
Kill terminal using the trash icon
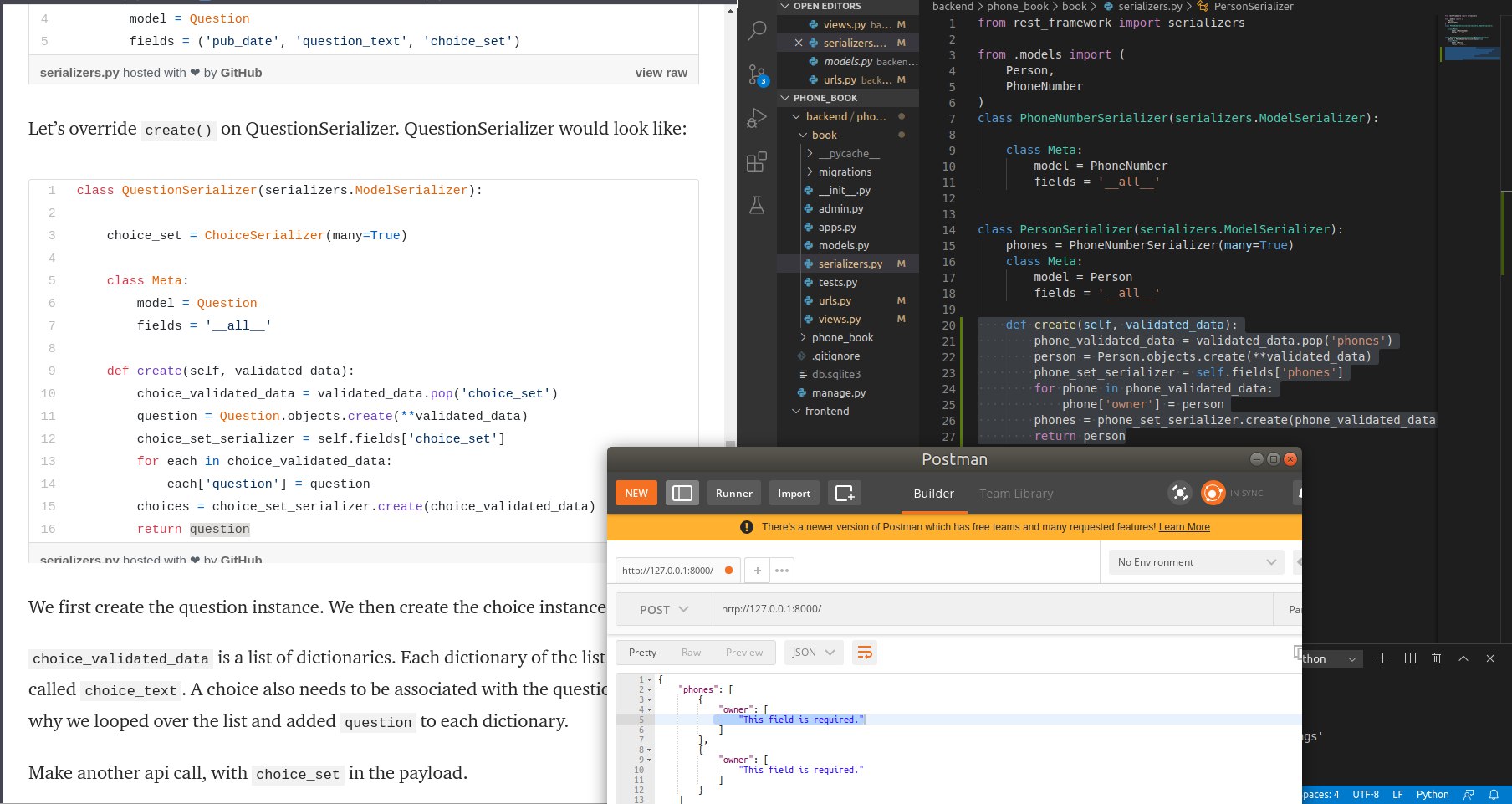point(1437,658)
